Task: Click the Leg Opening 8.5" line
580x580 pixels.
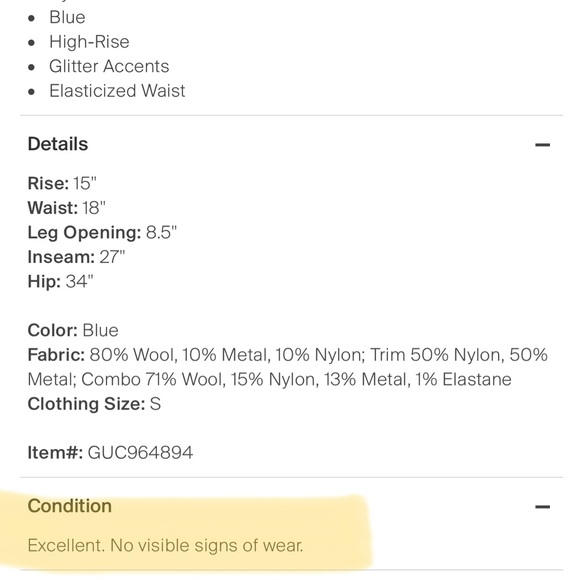Action: coord(102,232)
